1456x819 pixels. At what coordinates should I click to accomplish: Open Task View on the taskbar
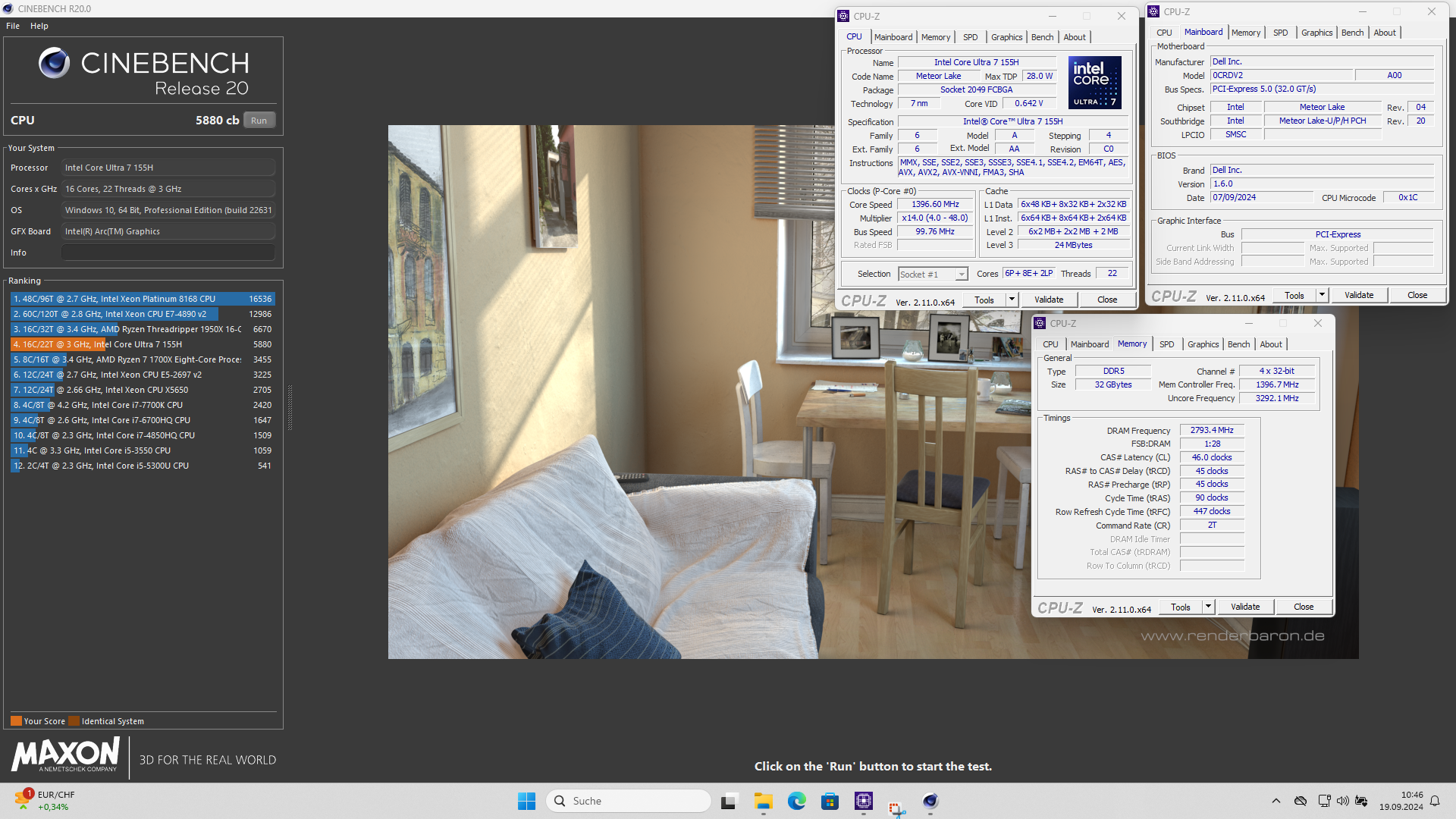point(729,801)
